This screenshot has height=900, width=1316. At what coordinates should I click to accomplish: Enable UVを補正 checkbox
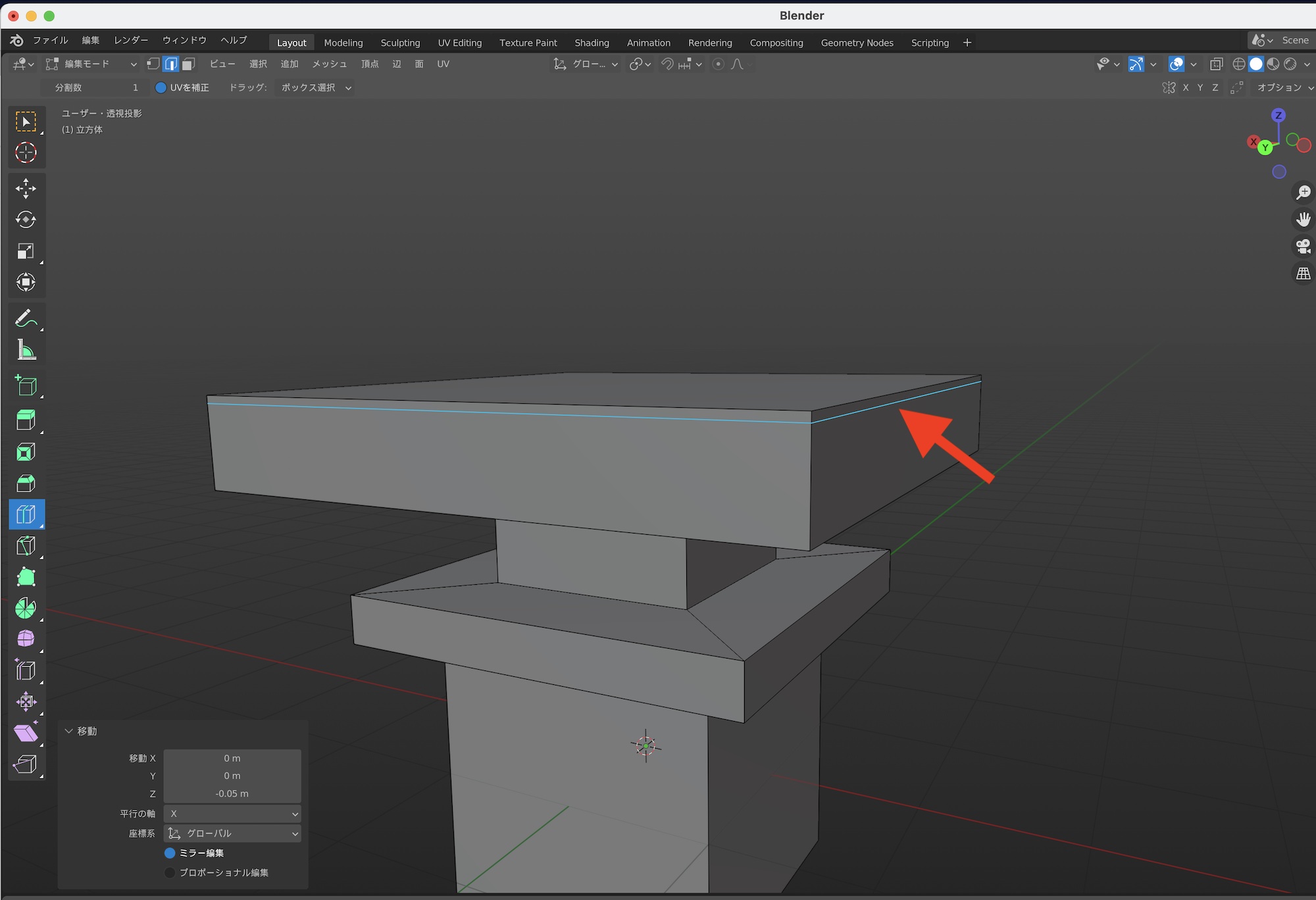(161, 87)
